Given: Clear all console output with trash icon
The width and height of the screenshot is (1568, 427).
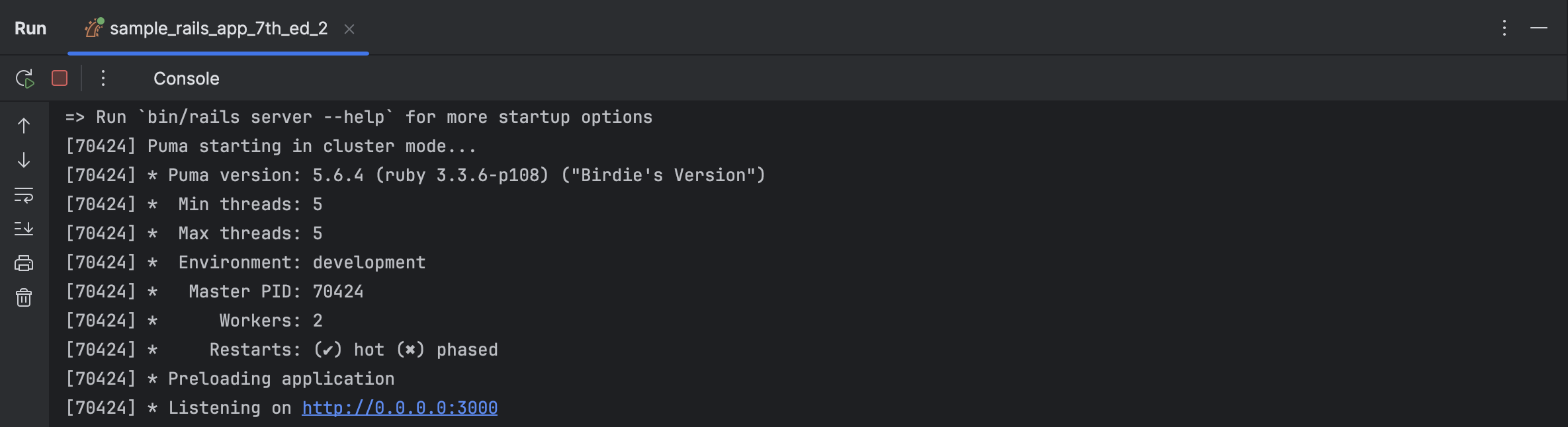Looking at the screenshot, I should [23, 297].
